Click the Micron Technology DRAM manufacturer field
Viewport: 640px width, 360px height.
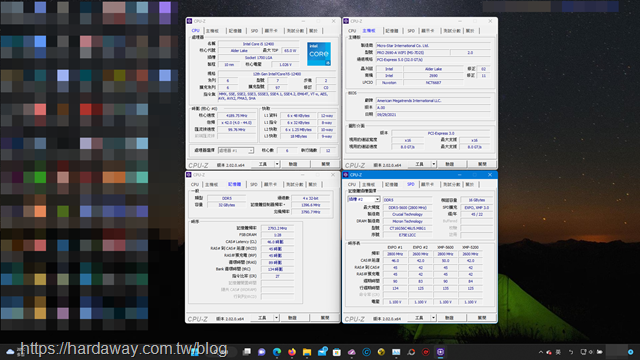tap(407, 221)
